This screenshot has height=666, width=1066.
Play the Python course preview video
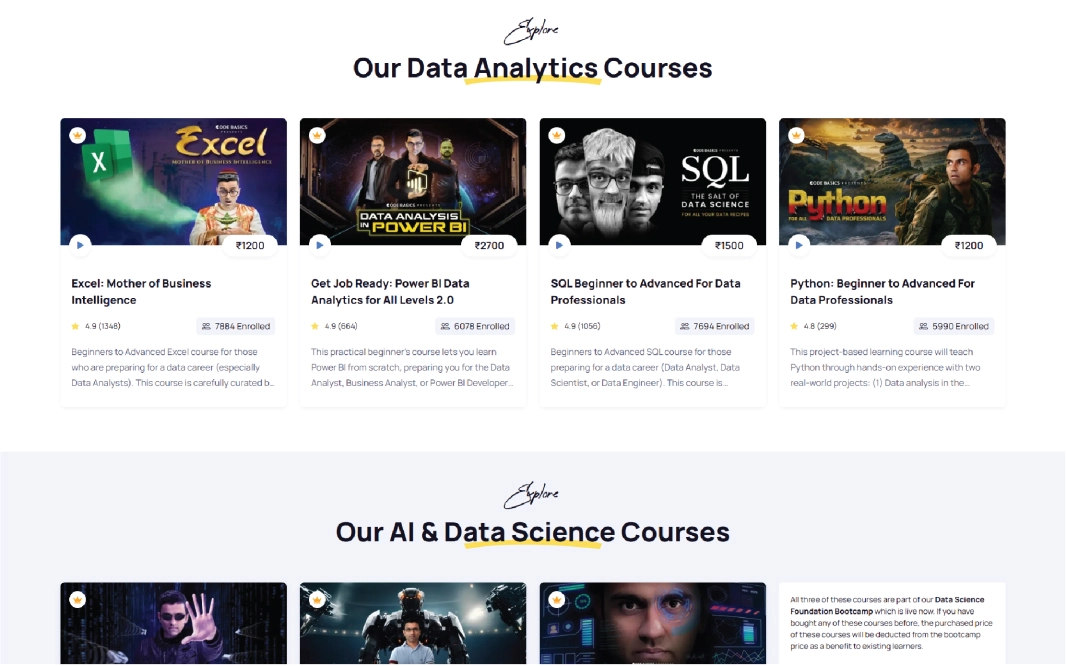pyautogui.click(x=798, y=244)
